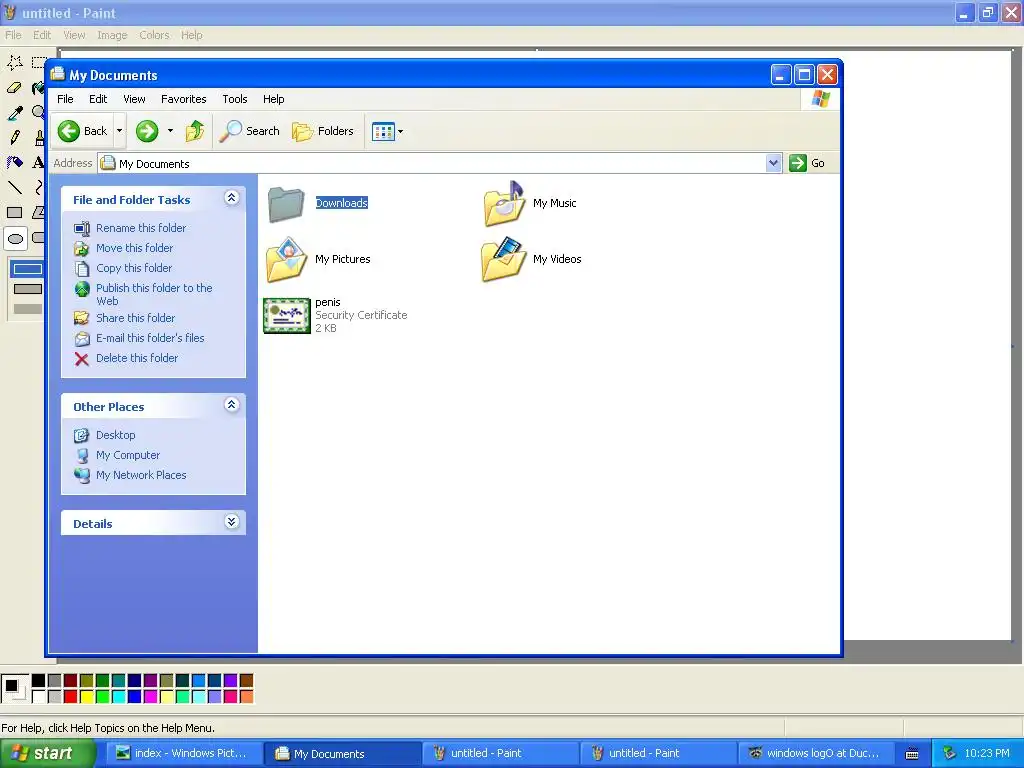Screen dimensions: 1024x768
Task: Switch to index - Windows Picture taskbar item
Action: point(183,754)
